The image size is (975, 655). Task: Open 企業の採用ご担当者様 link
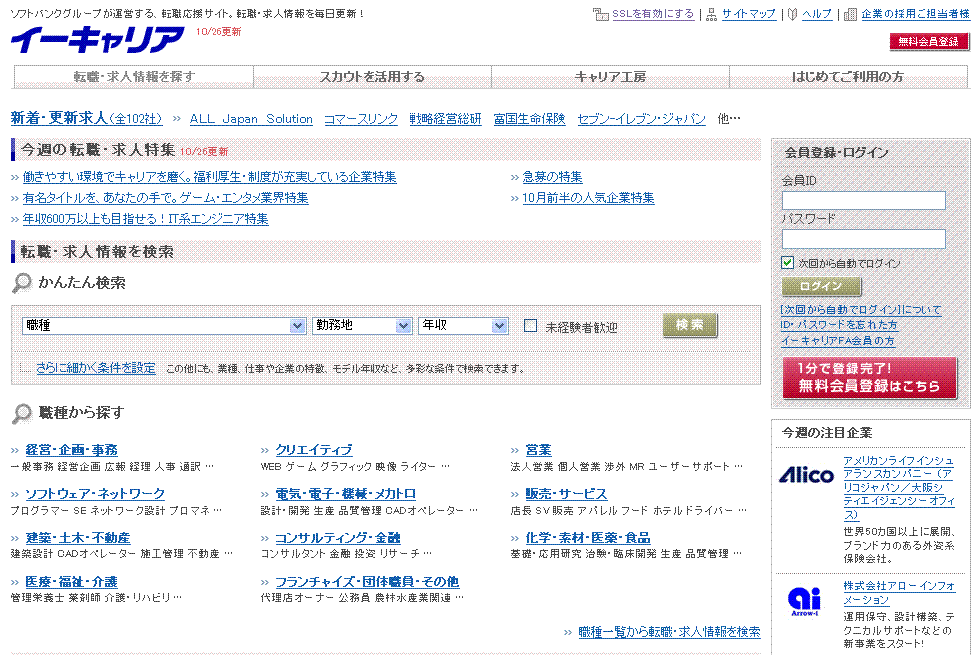[x=915, y=14]
